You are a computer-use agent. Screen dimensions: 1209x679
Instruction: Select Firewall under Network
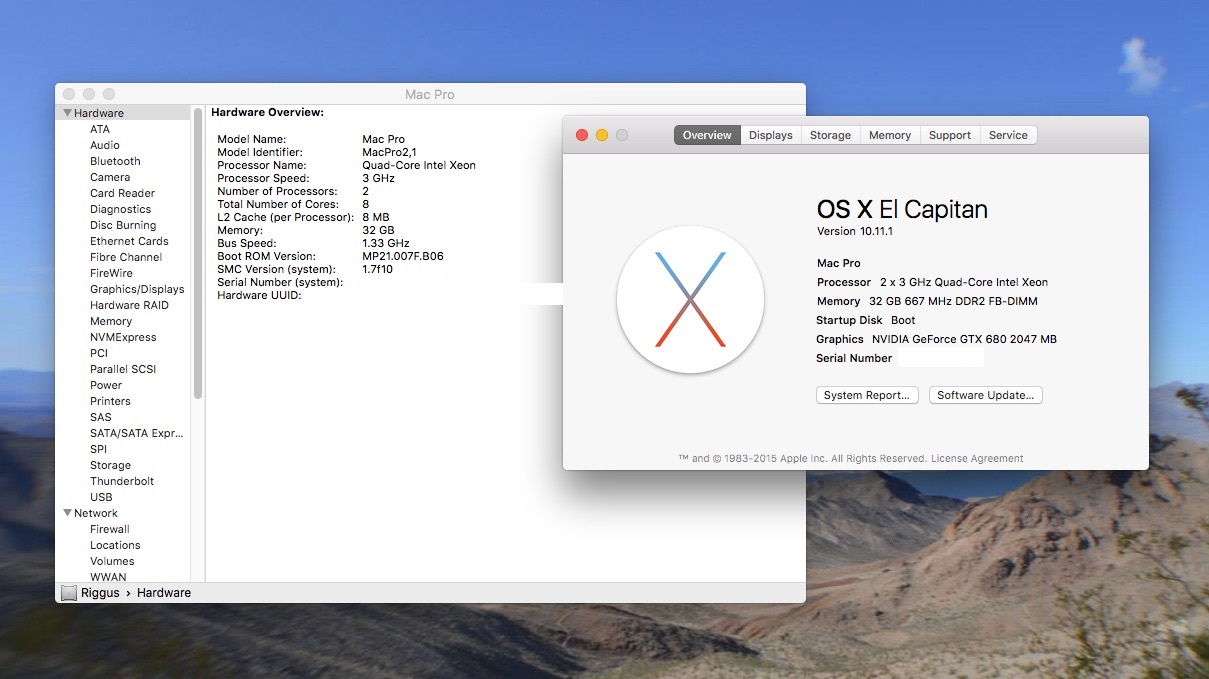click(110, 529)
